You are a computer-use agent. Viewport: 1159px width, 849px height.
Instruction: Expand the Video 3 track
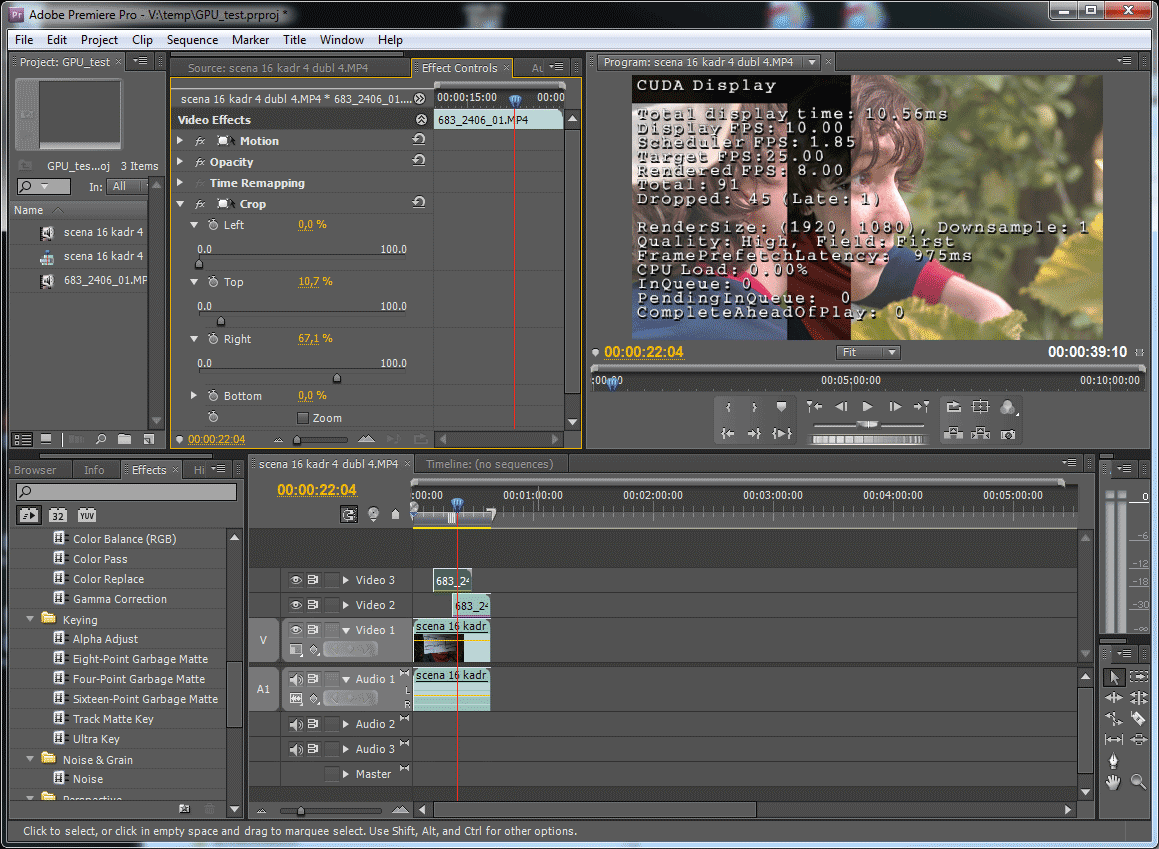346,580
